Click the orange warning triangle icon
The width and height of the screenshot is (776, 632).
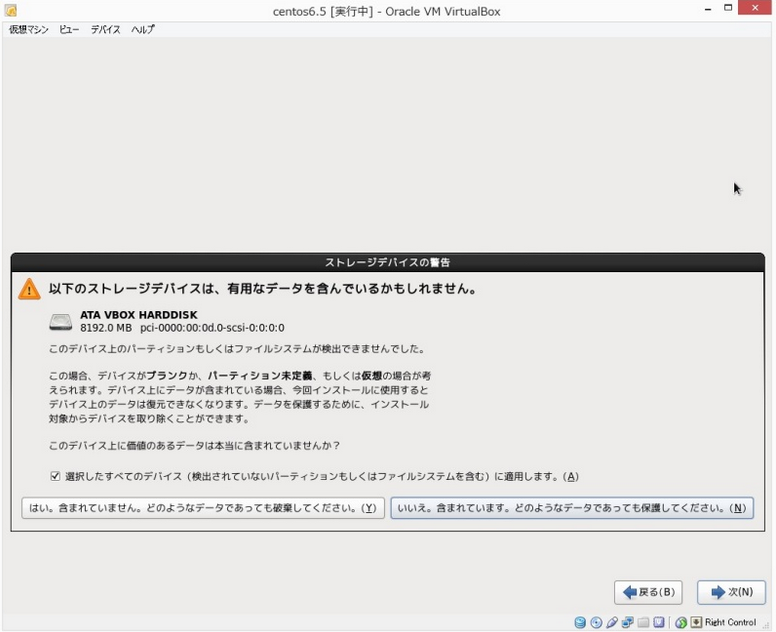(x=29, y=289)
